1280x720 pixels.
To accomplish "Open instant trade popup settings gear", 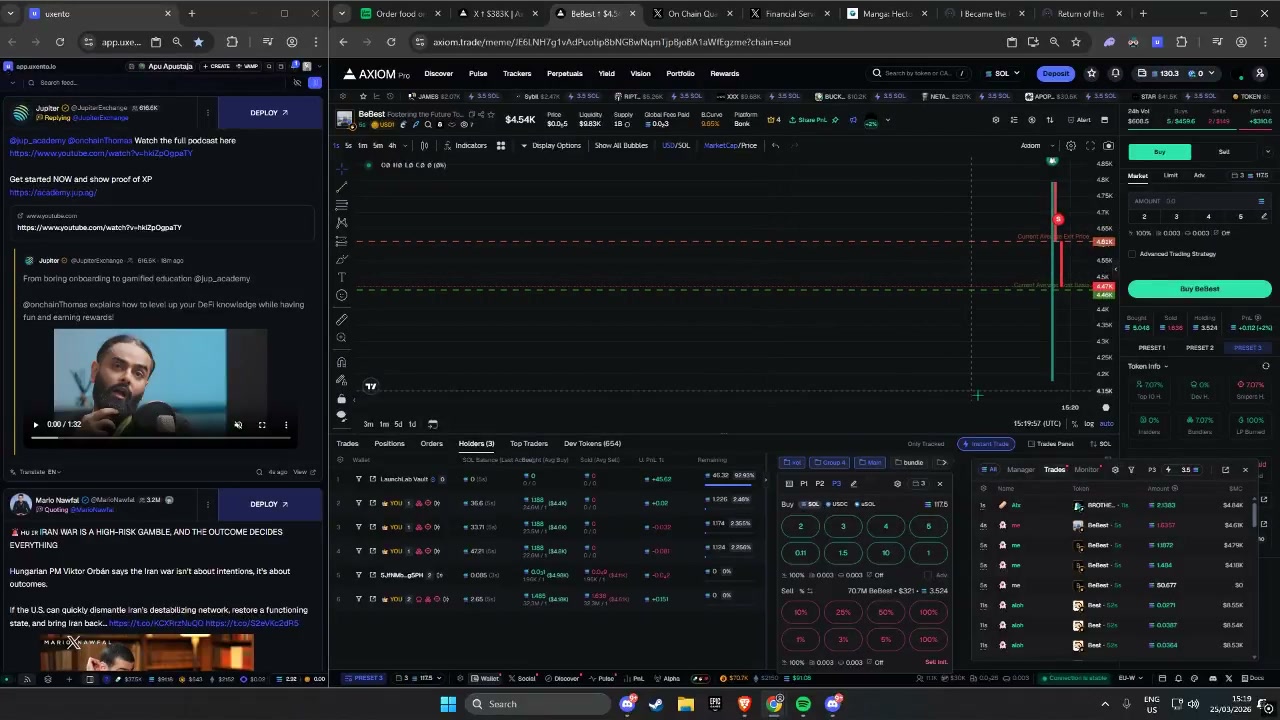I will click(897, 484).
